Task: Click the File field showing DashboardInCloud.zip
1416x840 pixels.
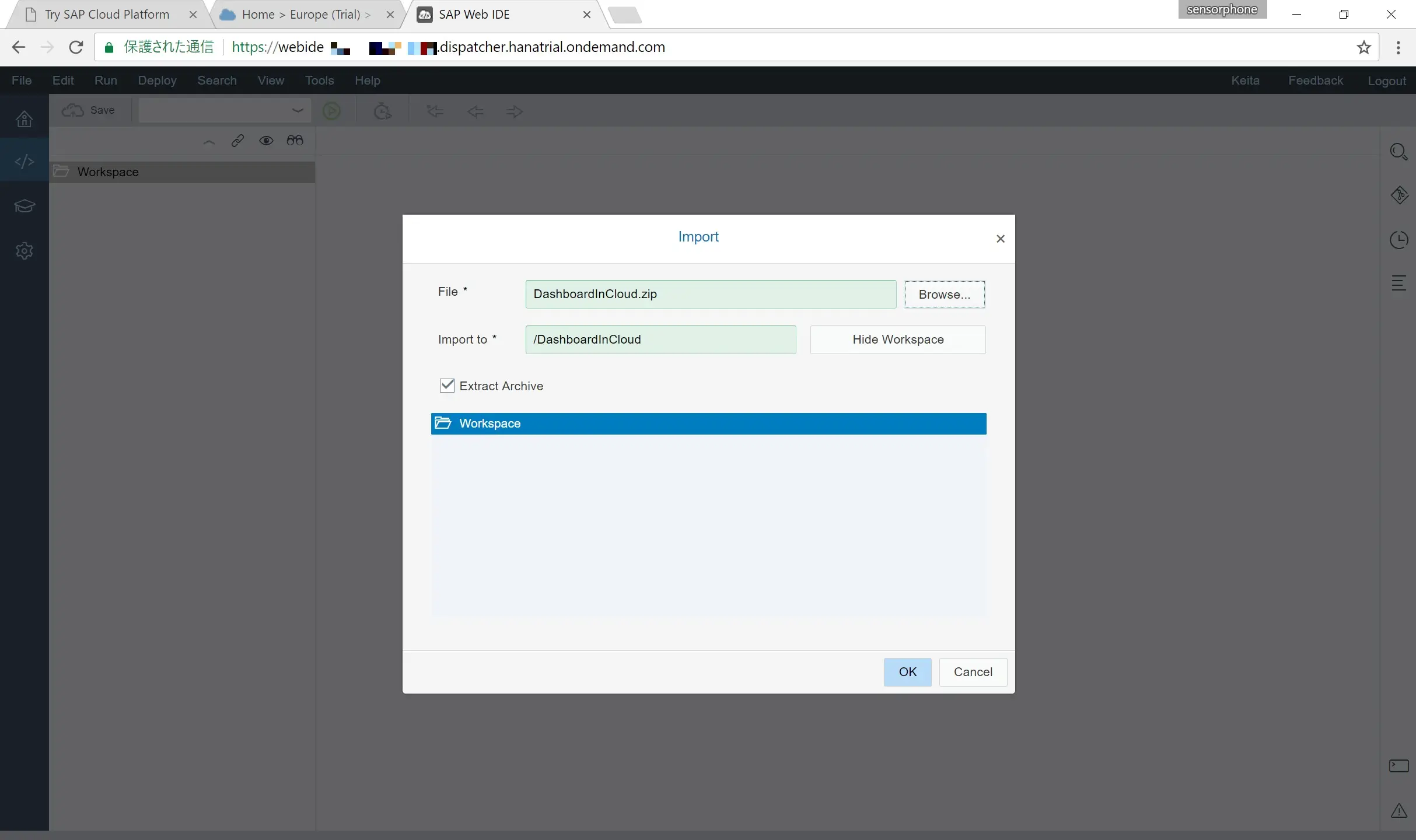Action: (x=711, y=294)
